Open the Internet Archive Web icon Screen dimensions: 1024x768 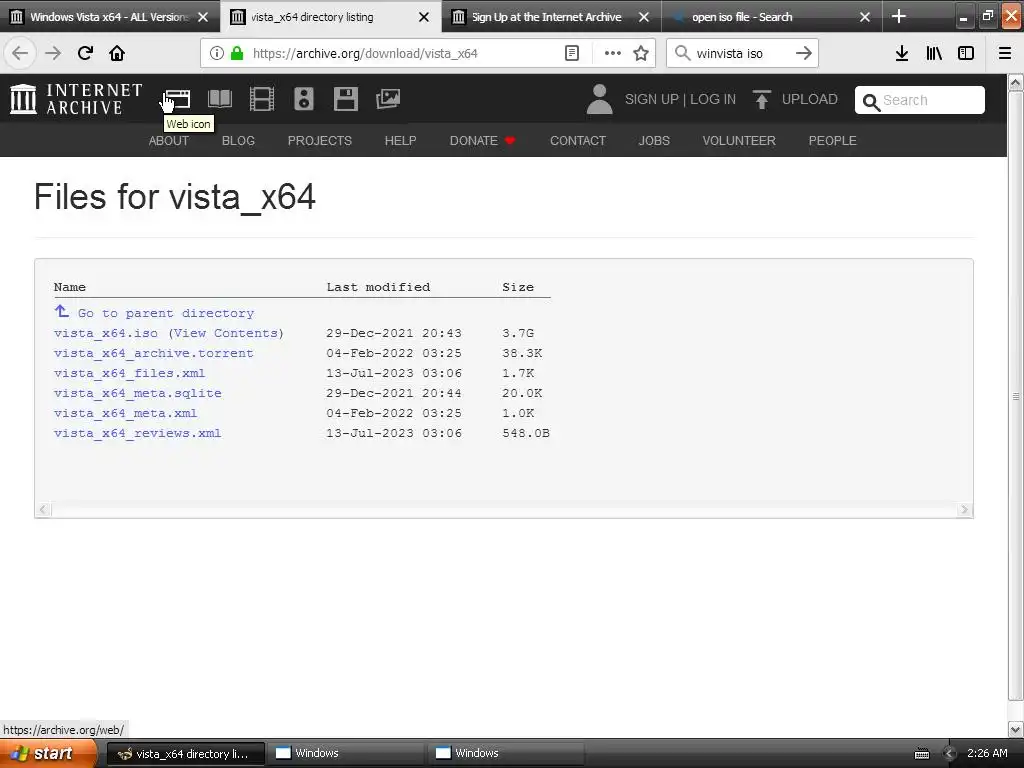click(x=176, y=99)
